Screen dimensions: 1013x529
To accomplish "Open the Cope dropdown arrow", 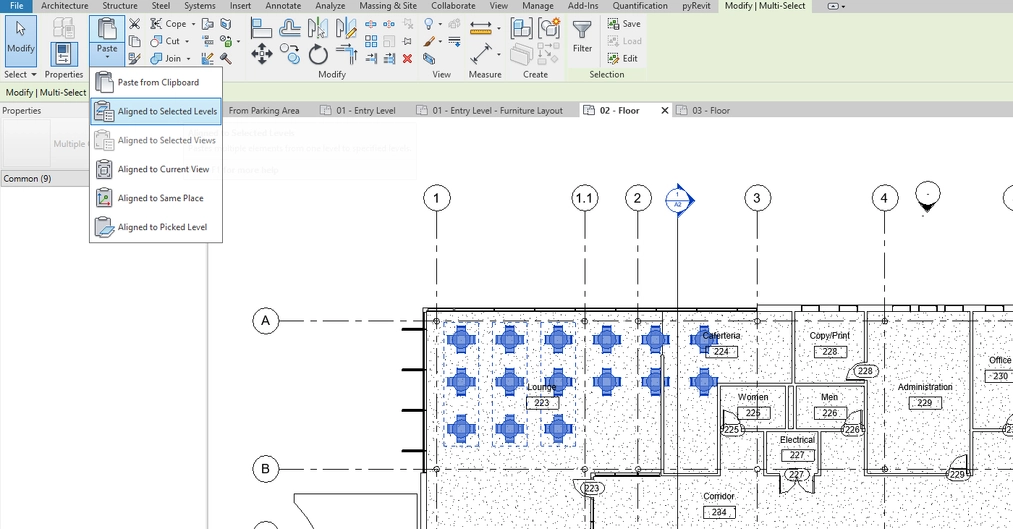I will pos(193,24).
